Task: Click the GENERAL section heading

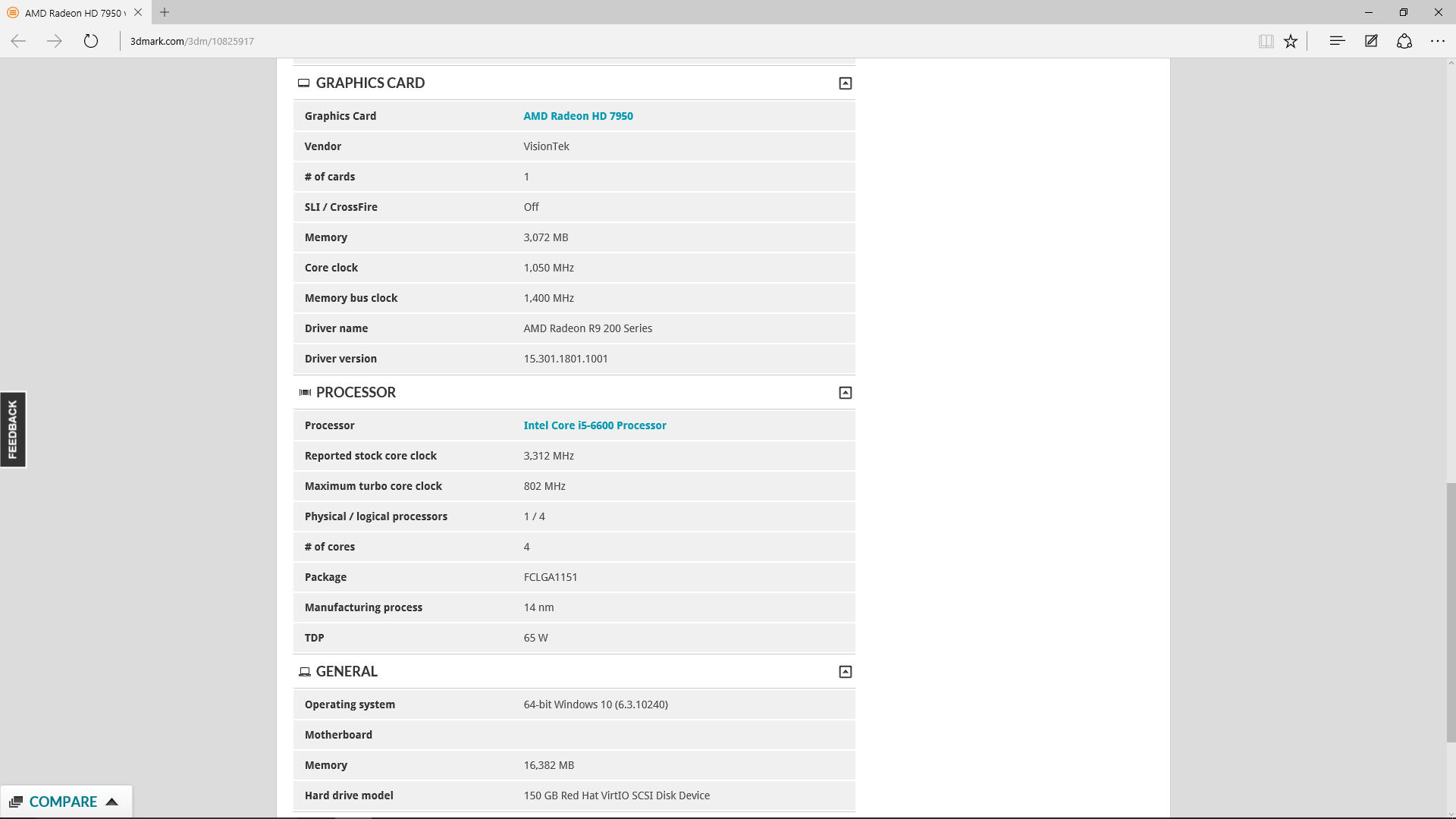Action: coord(347,672)
